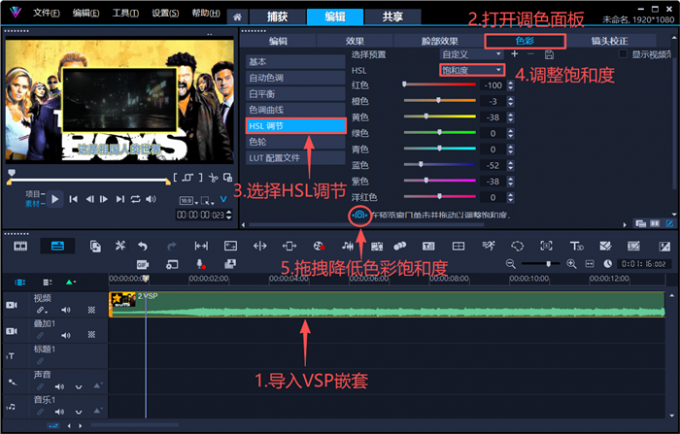Screen dimensions: 680x434
Task: Switch to the 共享 workspace tab
Action: pos(392,17)
